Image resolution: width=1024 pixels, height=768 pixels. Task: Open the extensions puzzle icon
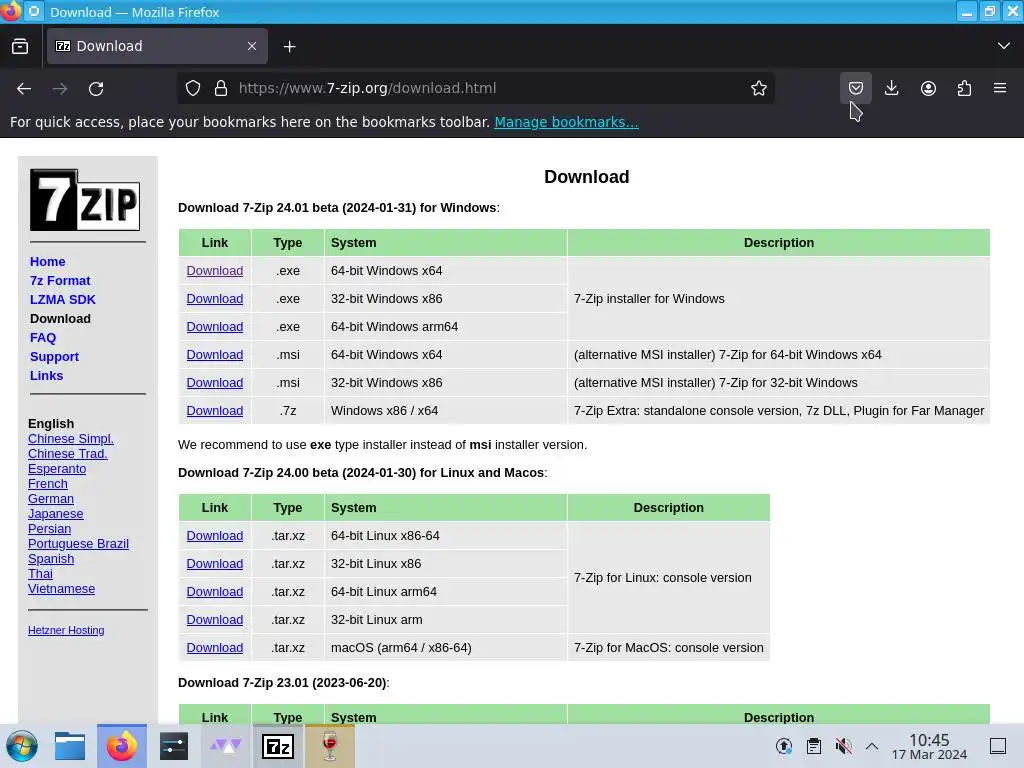coord(964,88)
